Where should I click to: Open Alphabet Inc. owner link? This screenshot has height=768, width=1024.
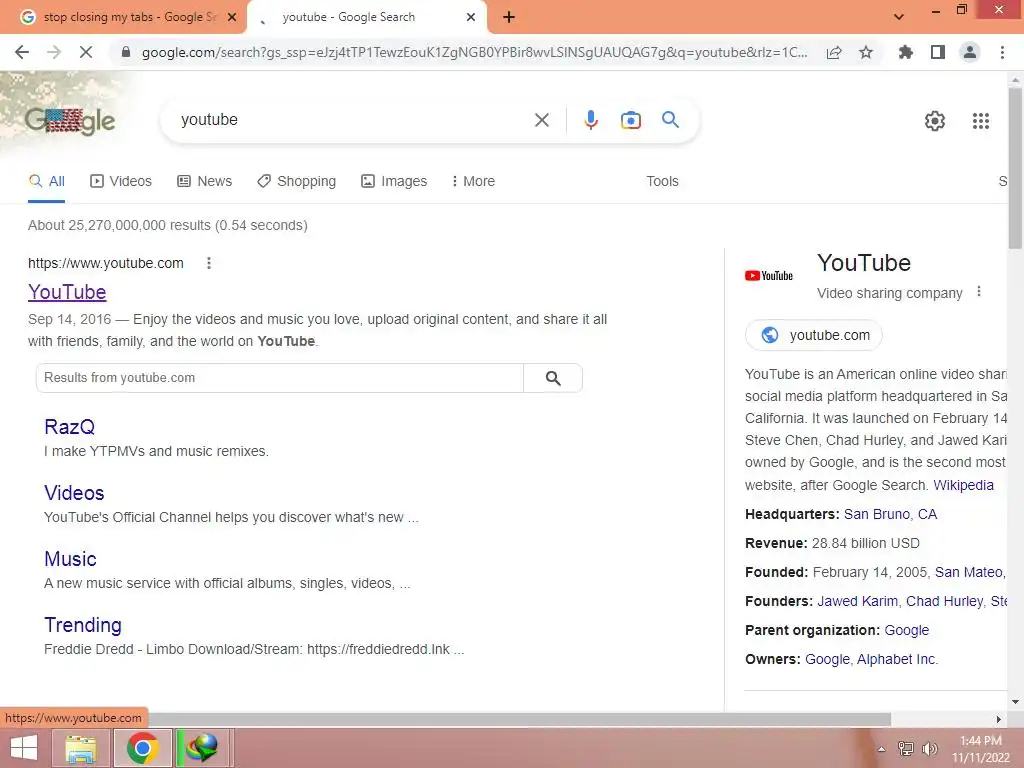pos(897,659)
